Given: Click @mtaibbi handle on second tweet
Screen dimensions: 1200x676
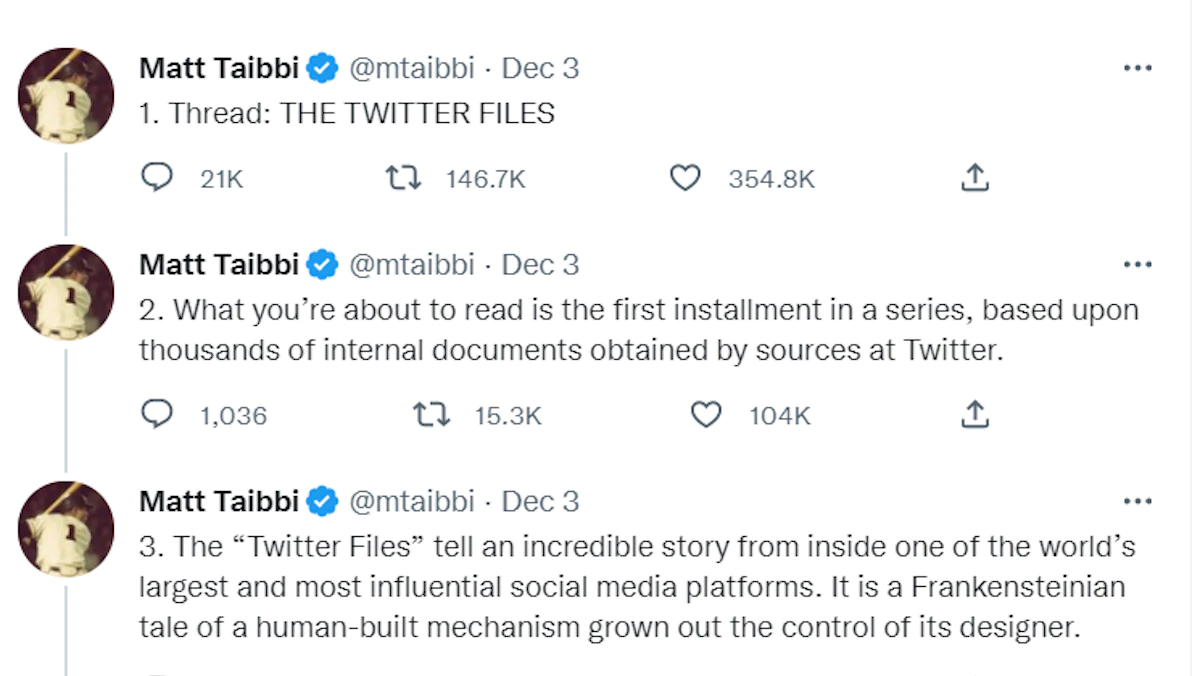Looking at the screenshot, I should (410, 265).
